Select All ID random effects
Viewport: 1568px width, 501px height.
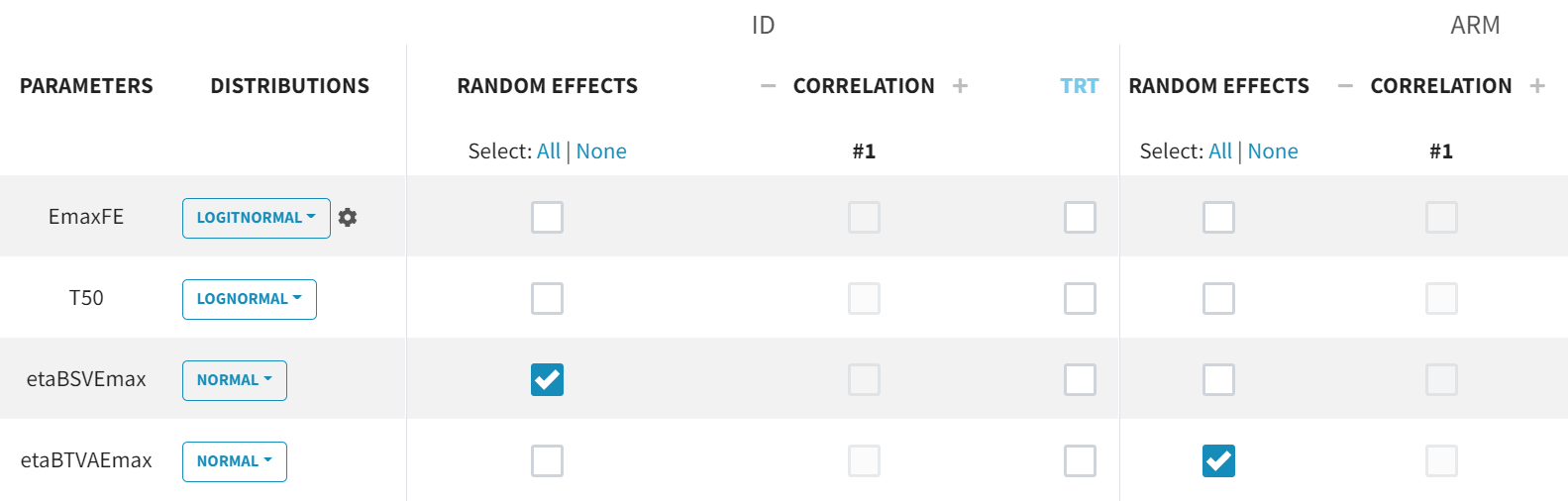pos(549,151)
